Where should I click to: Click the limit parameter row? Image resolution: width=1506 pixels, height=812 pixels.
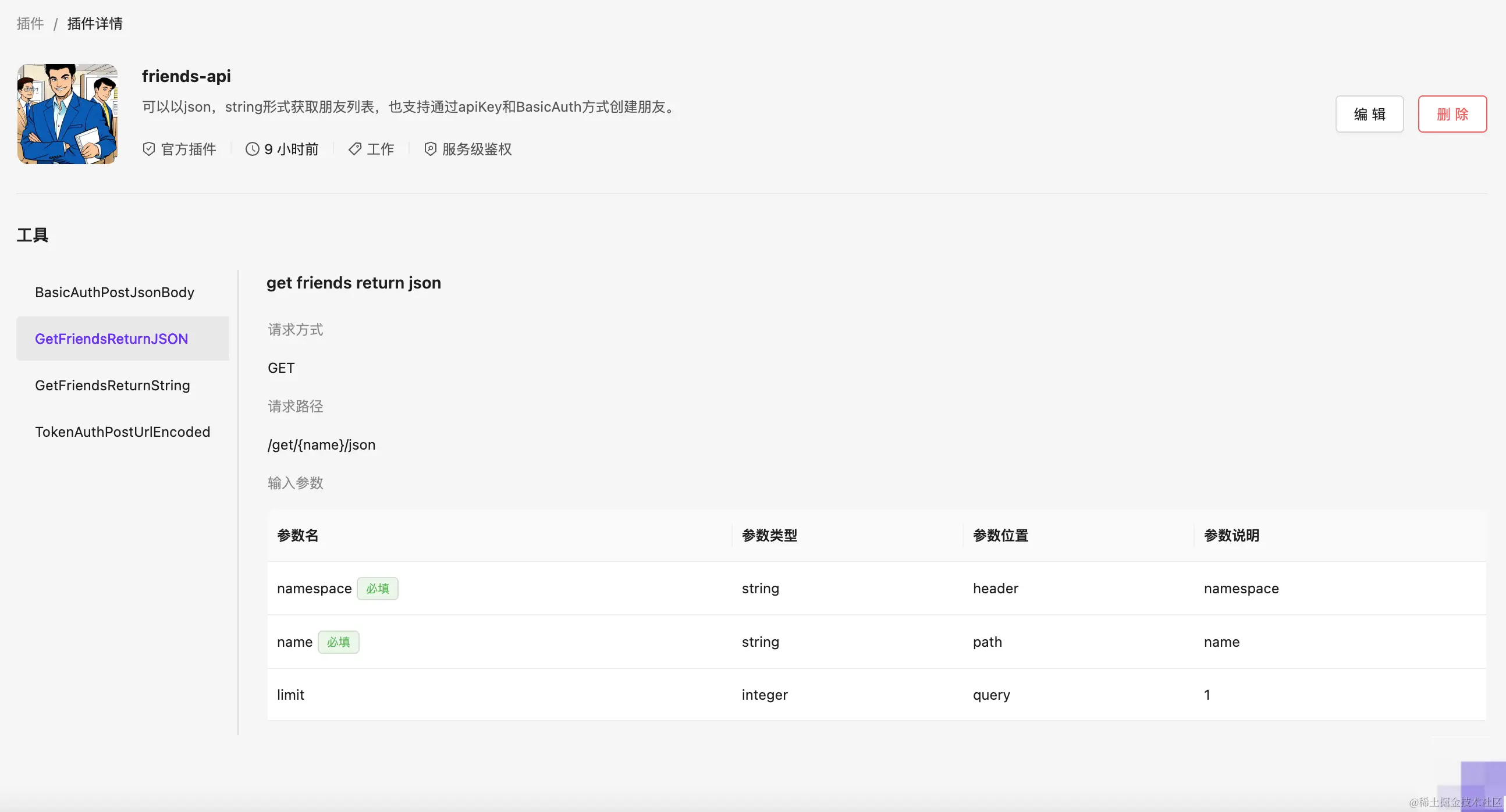290,695
